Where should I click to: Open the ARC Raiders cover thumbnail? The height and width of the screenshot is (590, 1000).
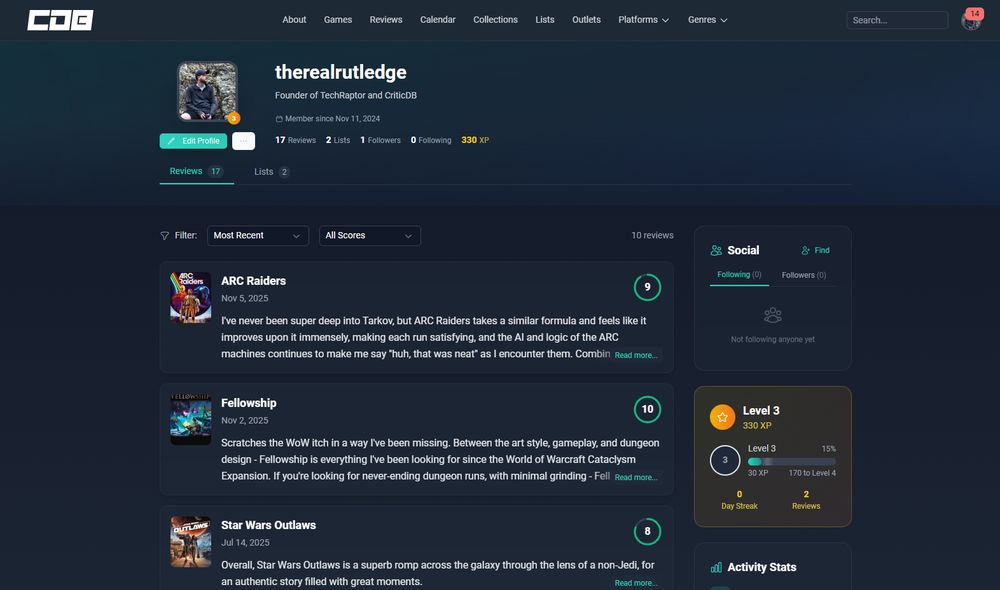click(191, 297)
